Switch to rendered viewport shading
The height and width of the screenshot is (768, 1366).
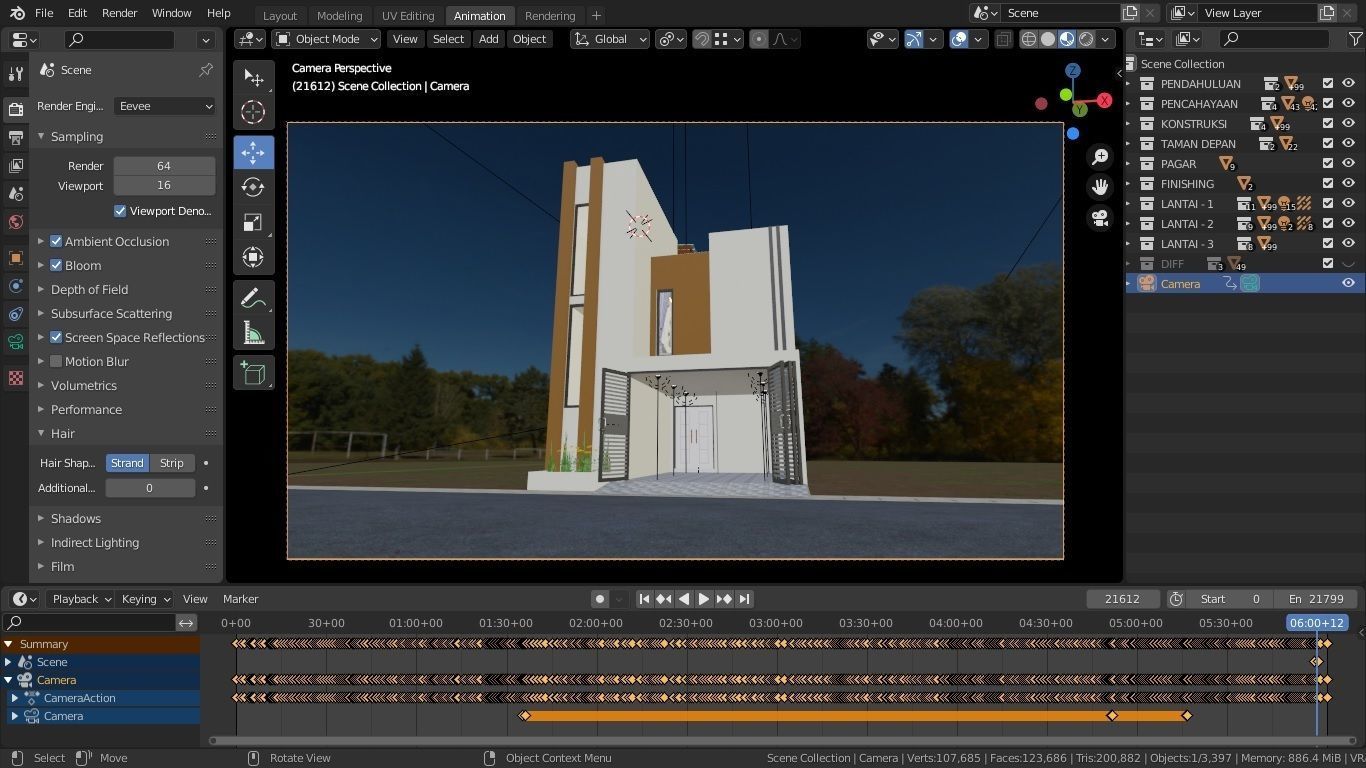point(1086,39)
